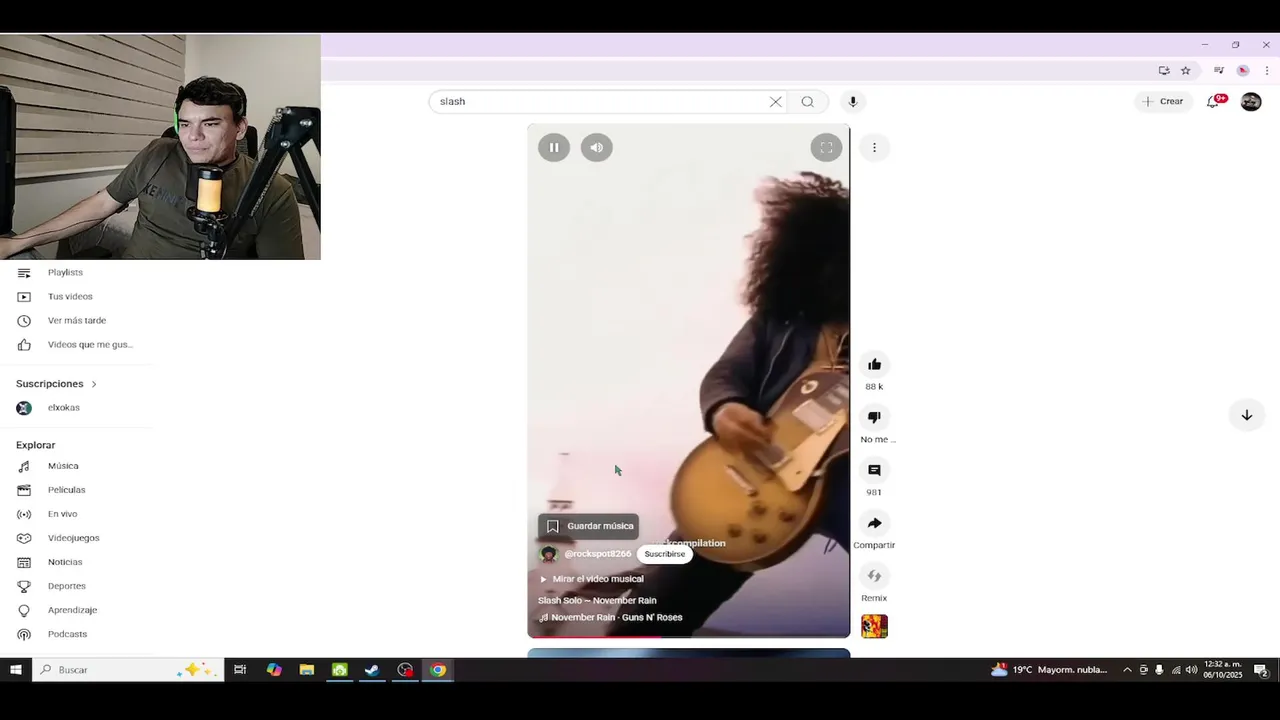The width and height of the screenshot is (1280, 720).
Task: Open Noticias under Explorar
Action: (x=77, y=562)
